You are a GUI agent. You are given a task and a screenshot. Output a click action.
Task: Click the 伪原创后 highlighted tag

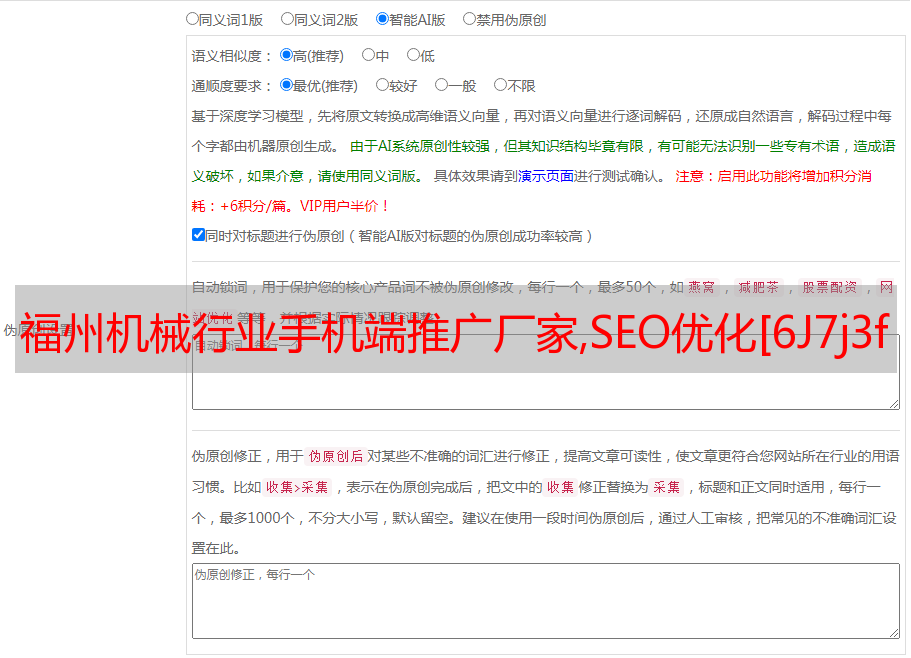[x=336, y=456]
